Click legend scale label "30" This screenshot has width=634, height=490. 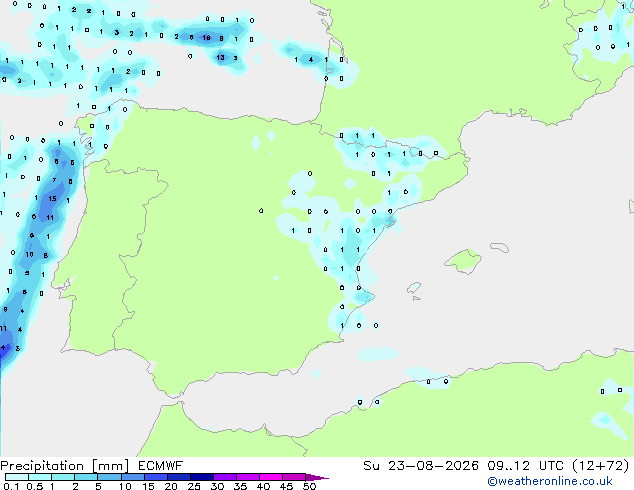click(x=217, y=486)
